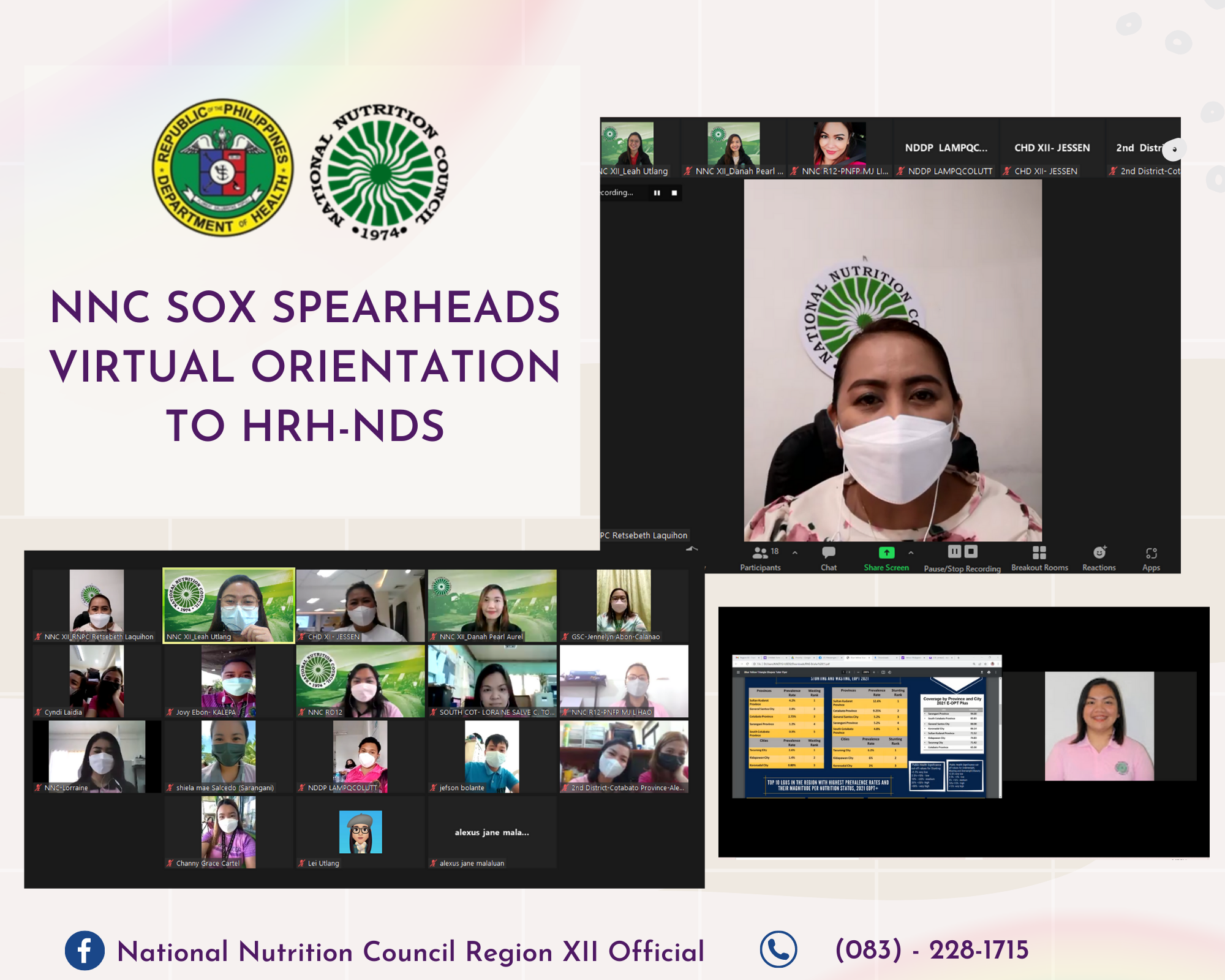Screen dimensions: 1225x980
Task: Select NDDP LAMPQC participant tile in top strip
Action: (946, 148)
